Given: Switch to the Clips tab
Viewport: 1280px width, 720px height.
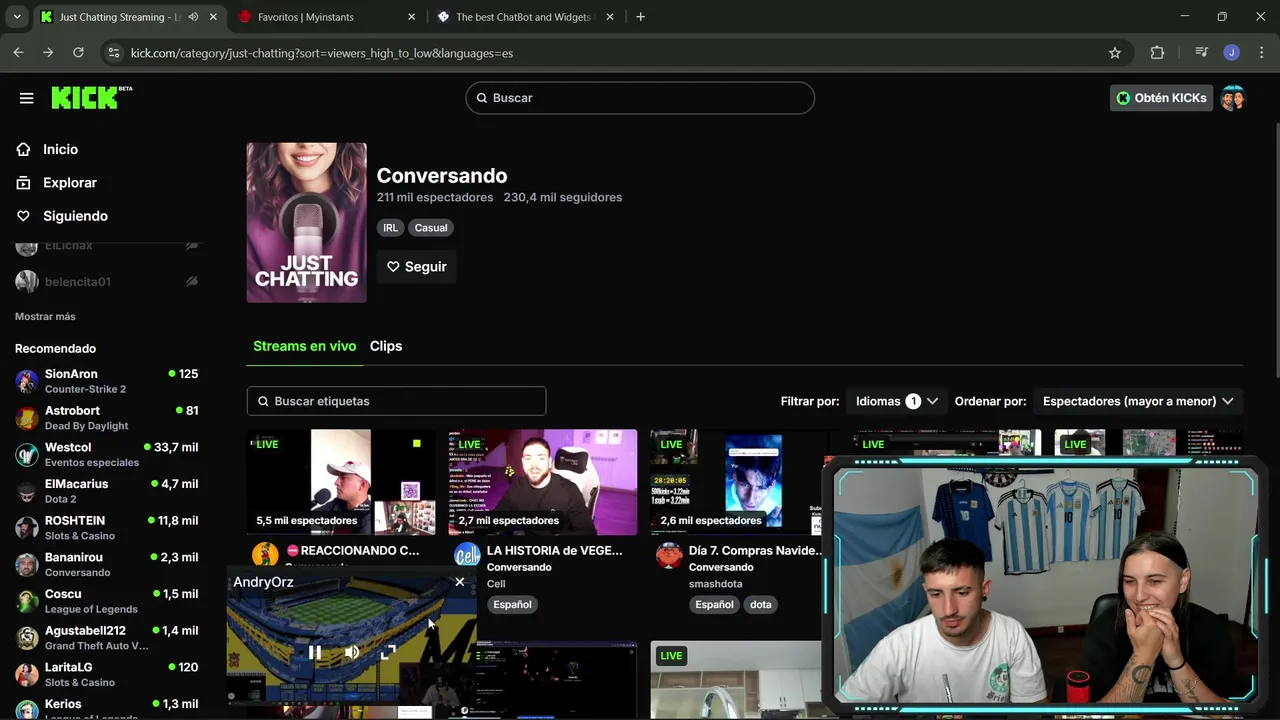Looking at the screenshot, I should pos(386,346).
